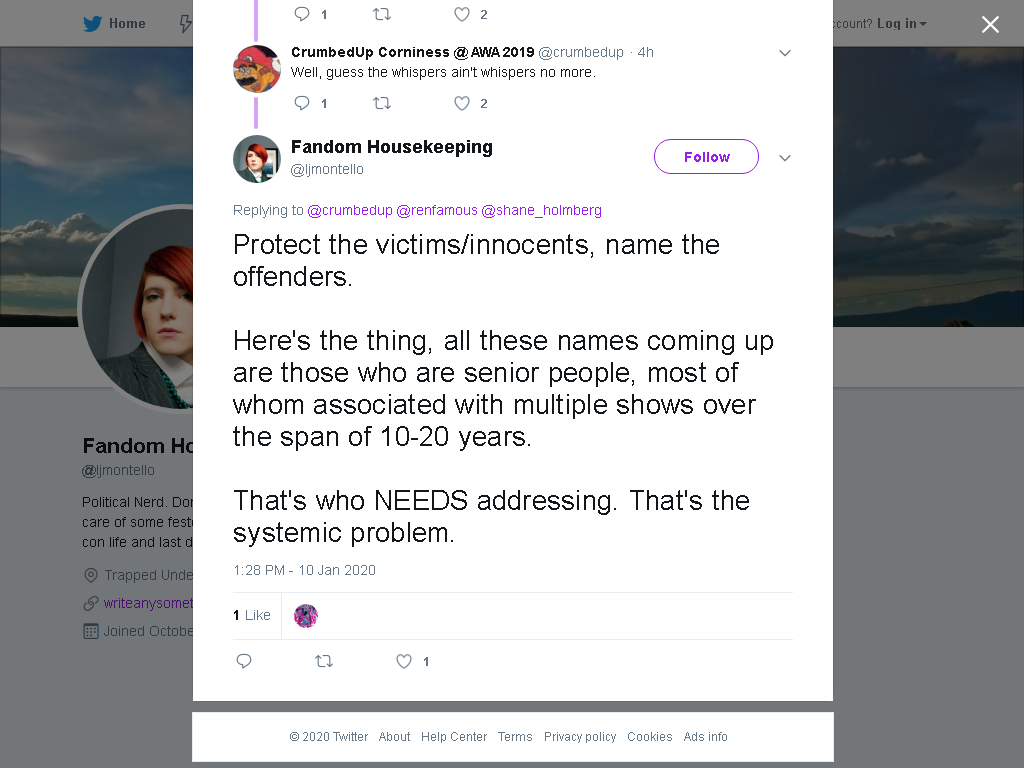The height and width of the screenshot is (768, 1024).
Task: Close the tweet overlay with X
Action: tap(990, 24)
